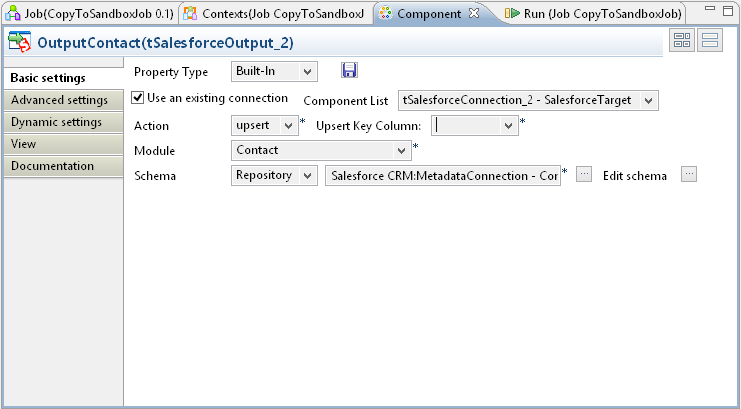
Task: Open the Schema type dropdown set to Repository
Action: [275, 175]
